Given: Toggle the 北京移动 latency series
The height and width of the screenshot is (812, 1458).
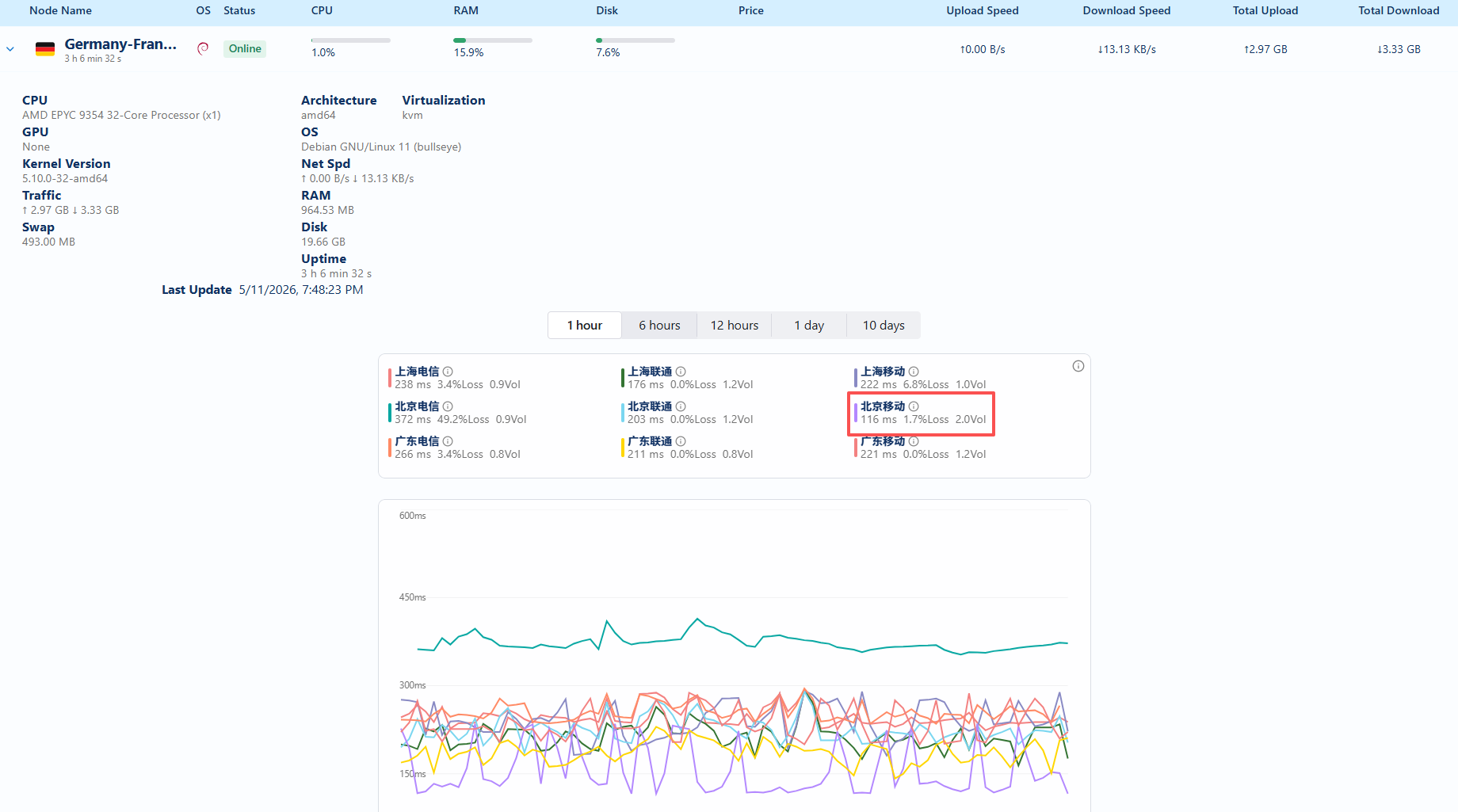Looking at the screenshot, I should [922, 413].
